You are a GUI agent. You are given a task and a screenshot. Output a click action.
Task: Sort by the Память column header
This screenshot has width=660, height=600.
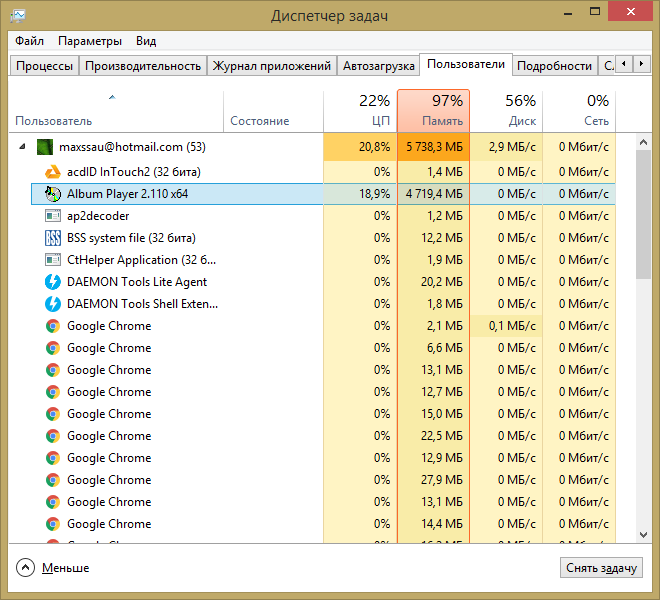pos(433,111)
